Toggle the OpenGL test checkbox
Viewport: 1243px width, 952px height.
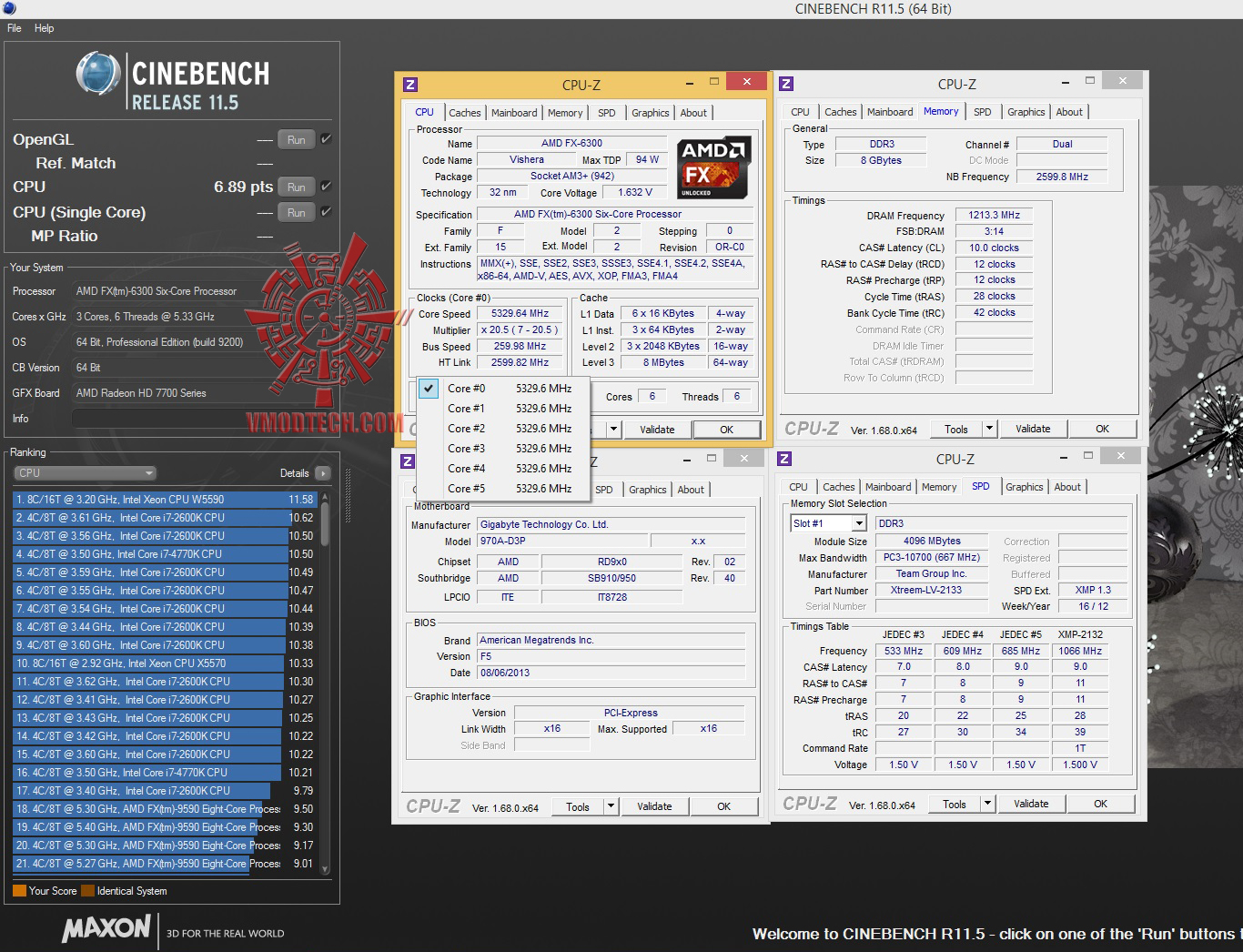click(326, 139)
